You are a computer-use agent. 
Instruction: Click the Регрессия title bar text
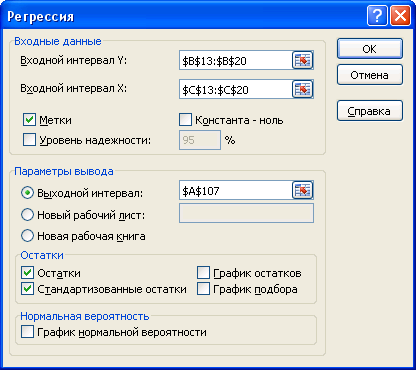click(41, 16)
